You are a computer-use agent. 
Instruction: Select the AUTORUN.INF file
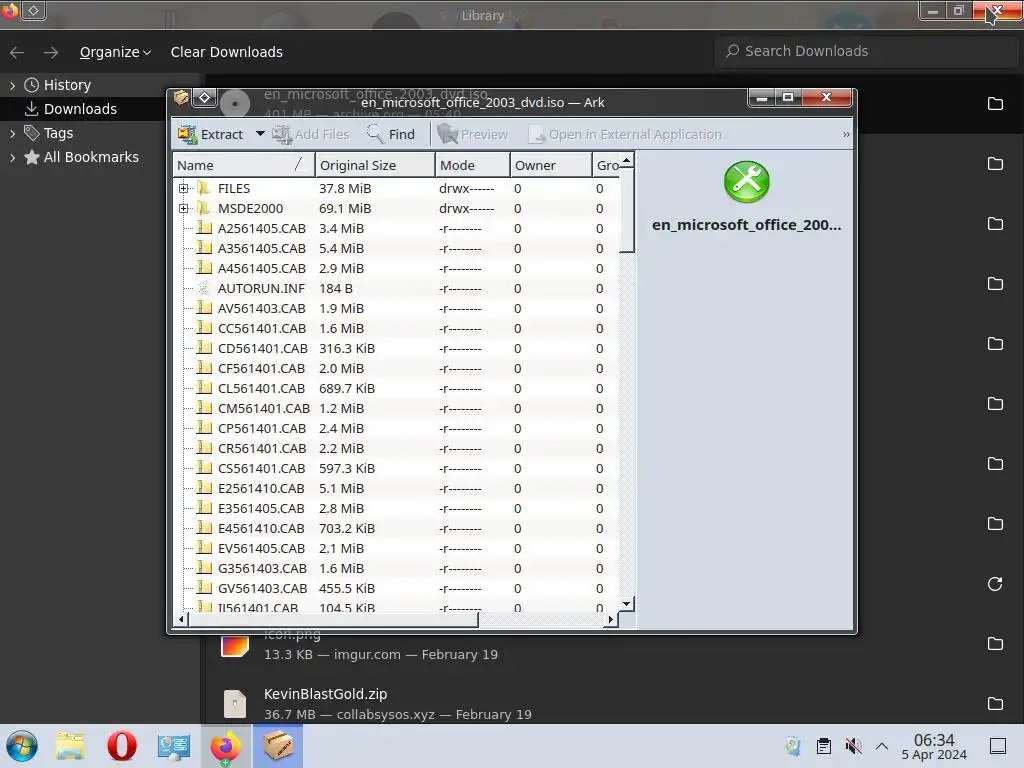[x=396, y=289]
